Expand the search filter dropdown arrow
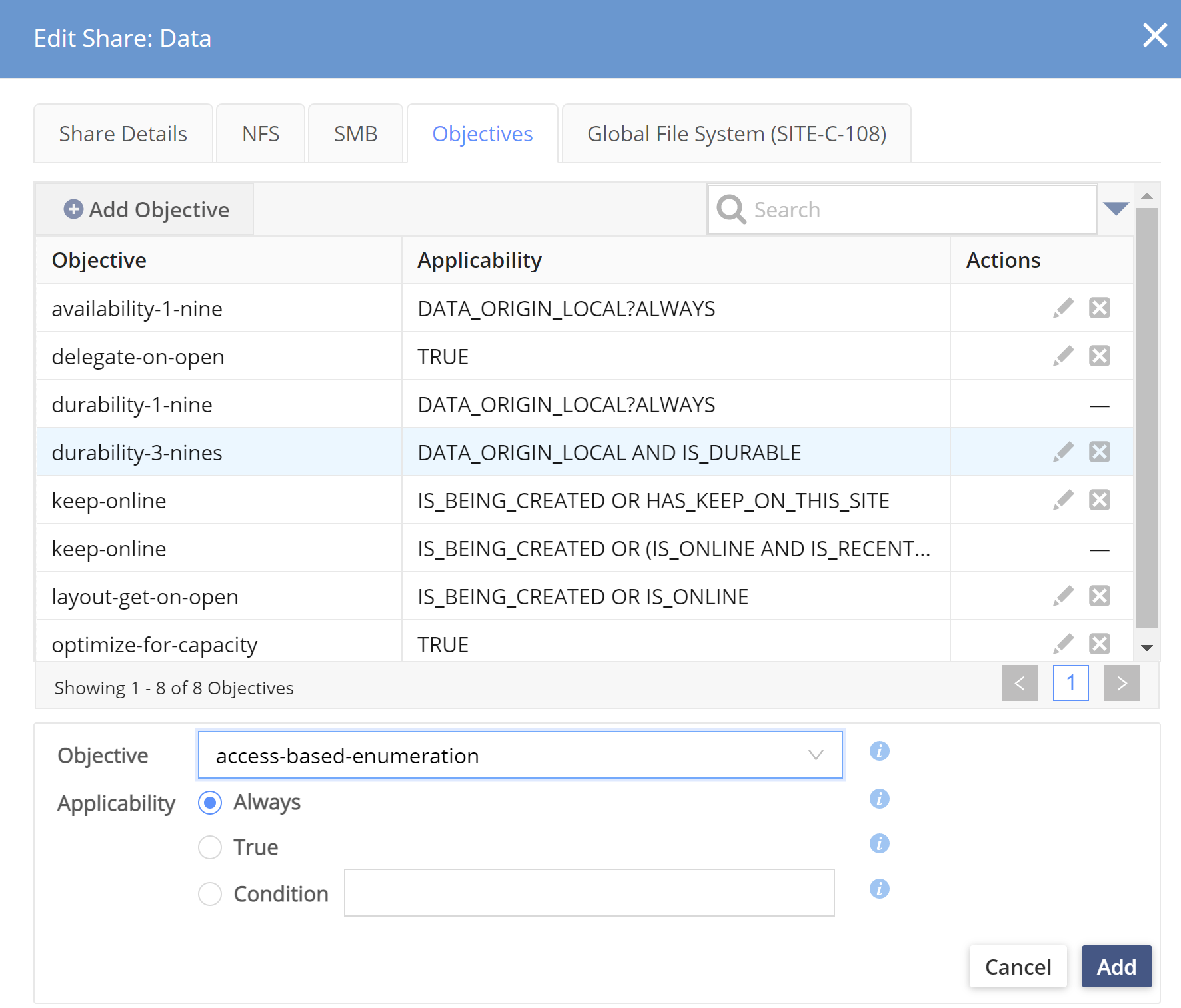Image resolution: width=1181 pixels, height=1008 pixels. click(x=1116, y=209)
